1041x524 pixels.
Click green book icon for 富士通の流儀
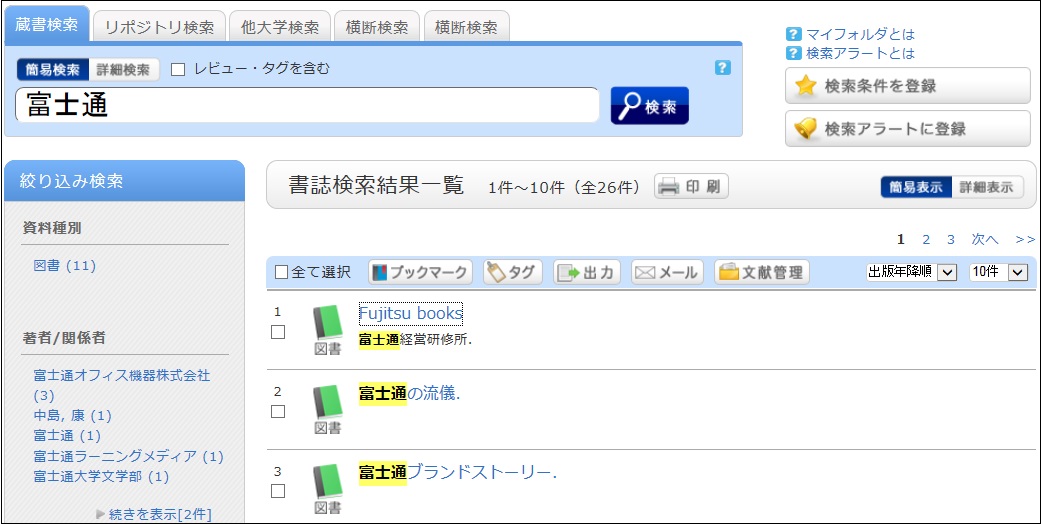tap(327, 403)
